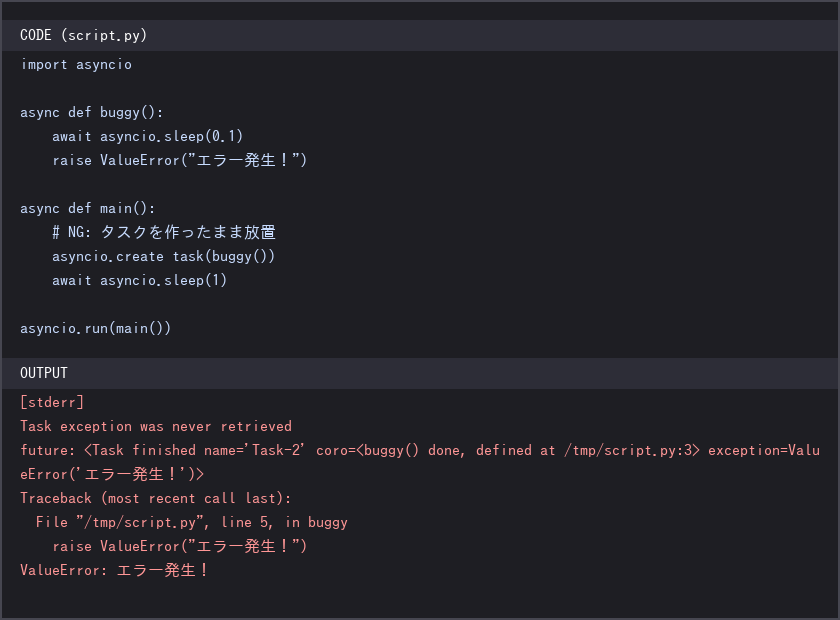
Task: Click the await asyncio.sleep(1) line
Action: (139, 281)
